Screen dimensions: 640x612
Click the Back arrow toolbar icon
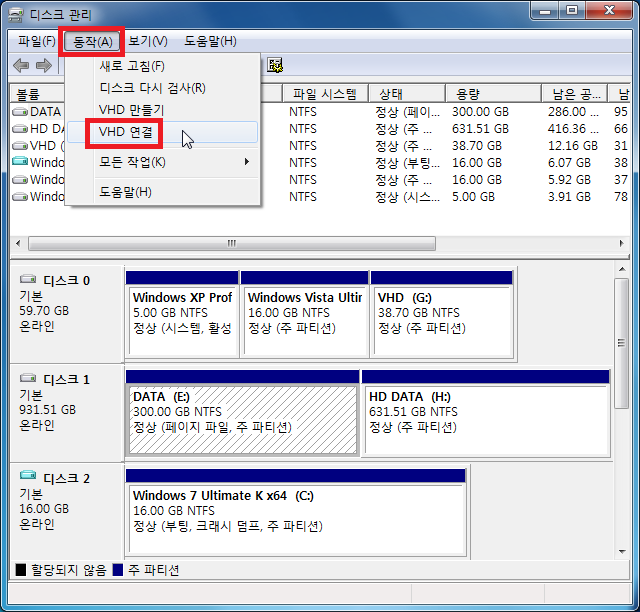coord(21,65)
